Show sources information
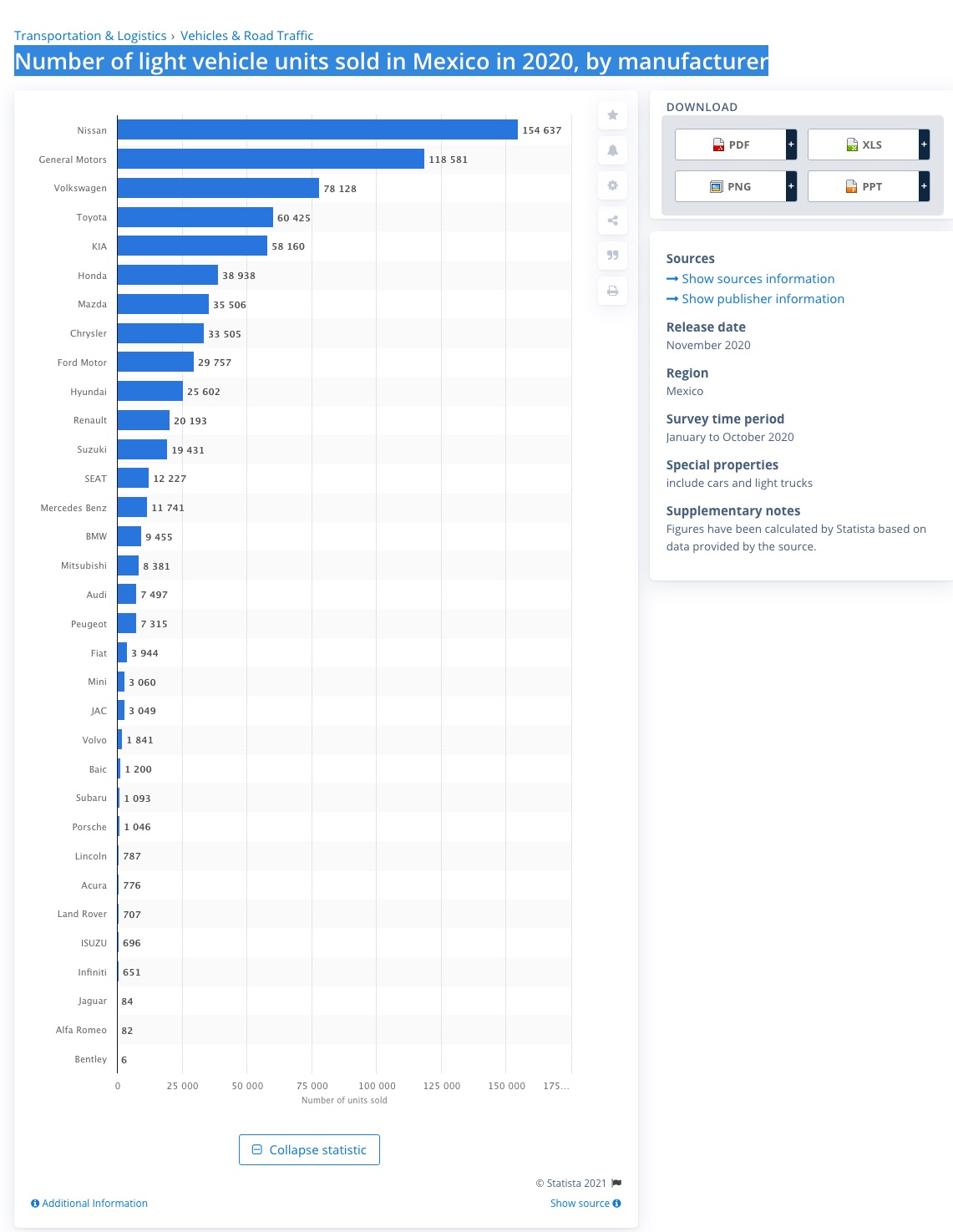The width and height of the screenshot is (953, 1232). click(758, 279)
